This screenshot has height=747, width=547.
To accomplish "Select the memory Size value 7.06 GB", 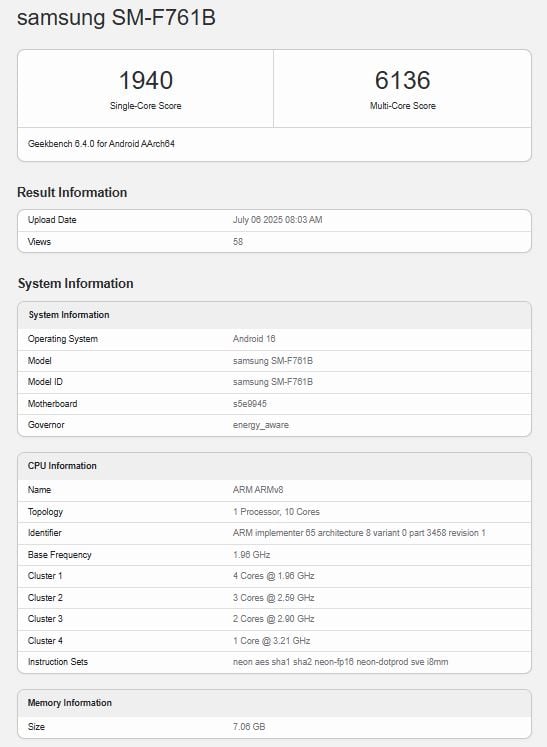I will click(249, 727).
